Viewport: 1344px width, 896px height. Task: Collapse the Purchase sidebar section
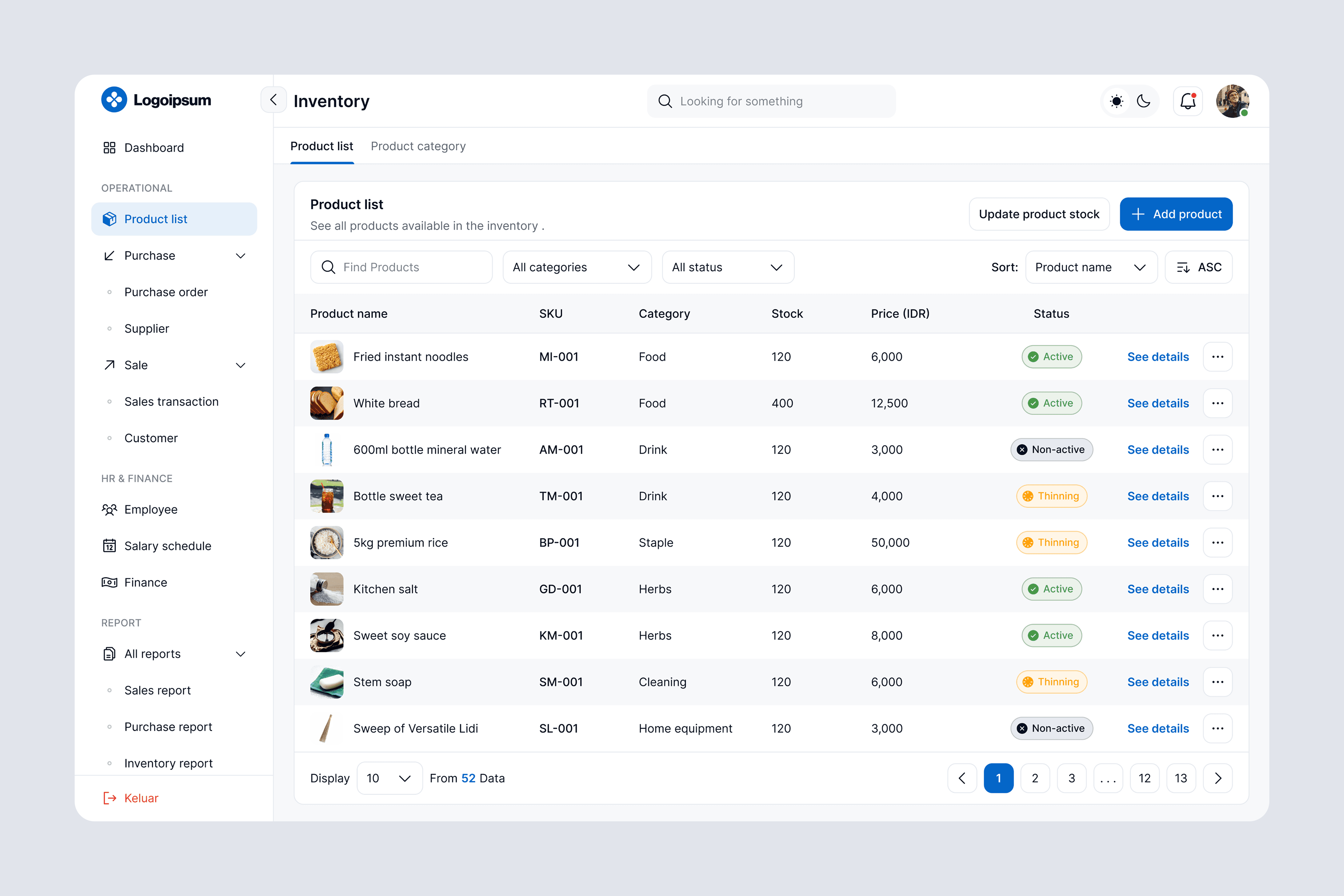point(240,255)
